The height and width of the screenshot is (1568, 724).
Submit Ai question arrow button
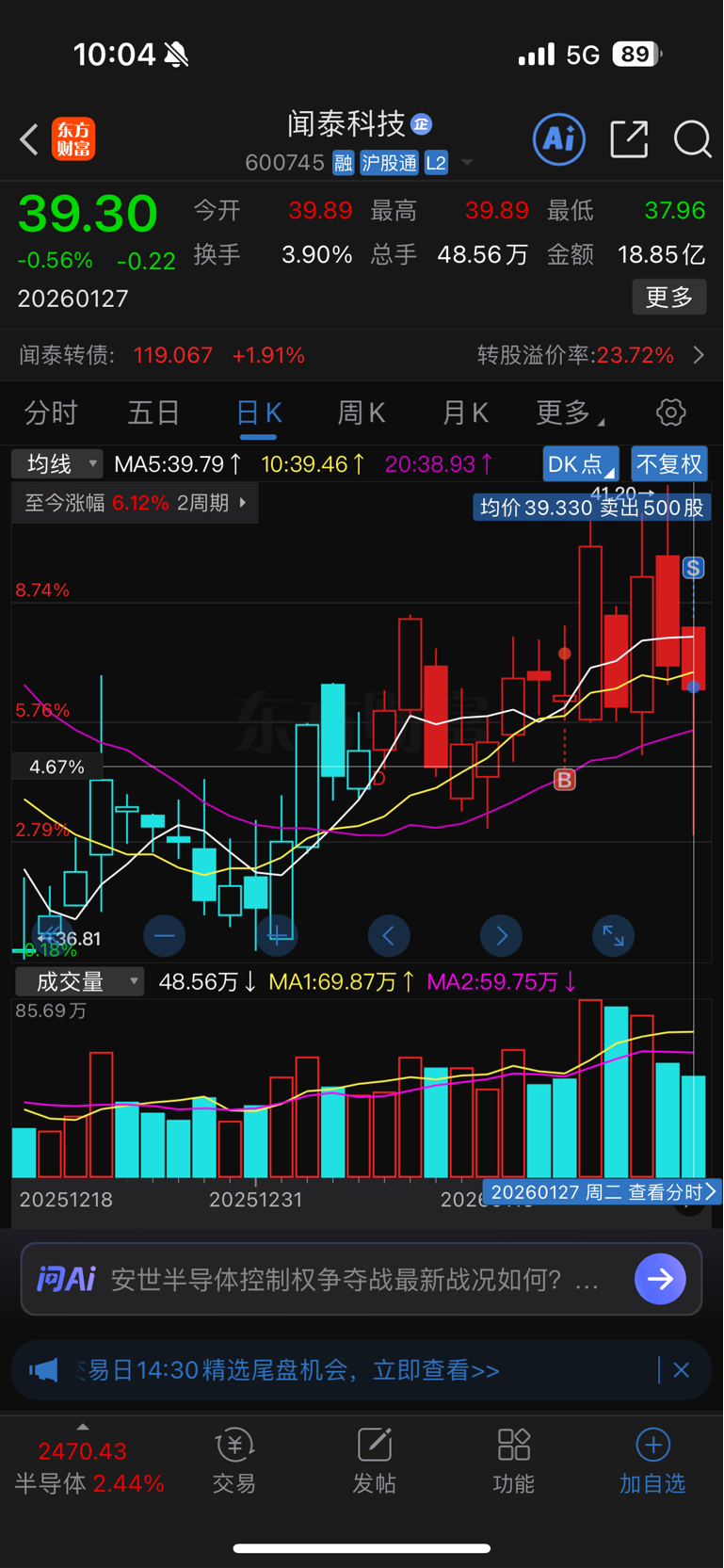(x=660, y=1279)
